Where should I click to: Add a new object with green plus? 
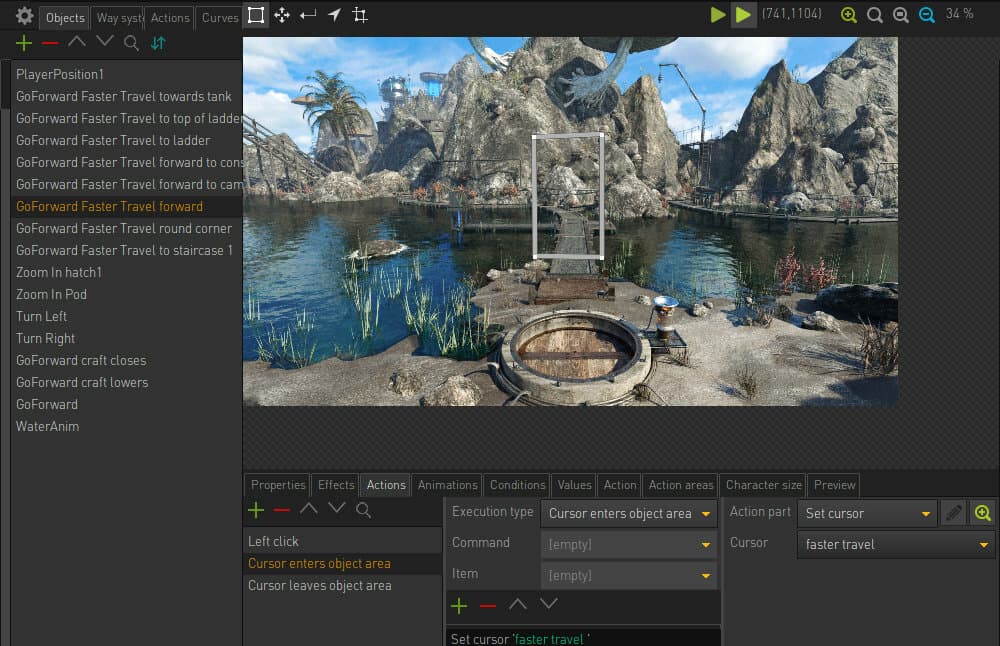[x=24, y=43]
